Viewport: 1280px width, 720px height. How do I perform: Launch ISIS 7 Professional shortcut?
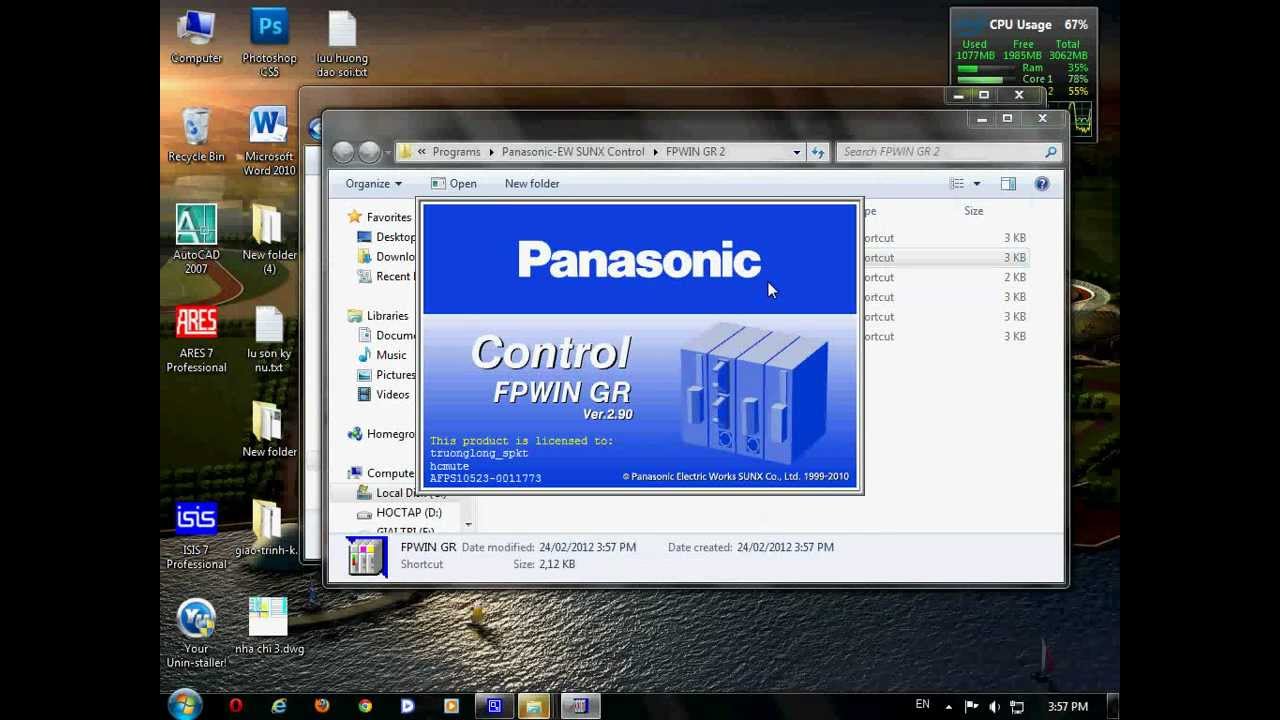pyautogui.click(x=196, y=535)
